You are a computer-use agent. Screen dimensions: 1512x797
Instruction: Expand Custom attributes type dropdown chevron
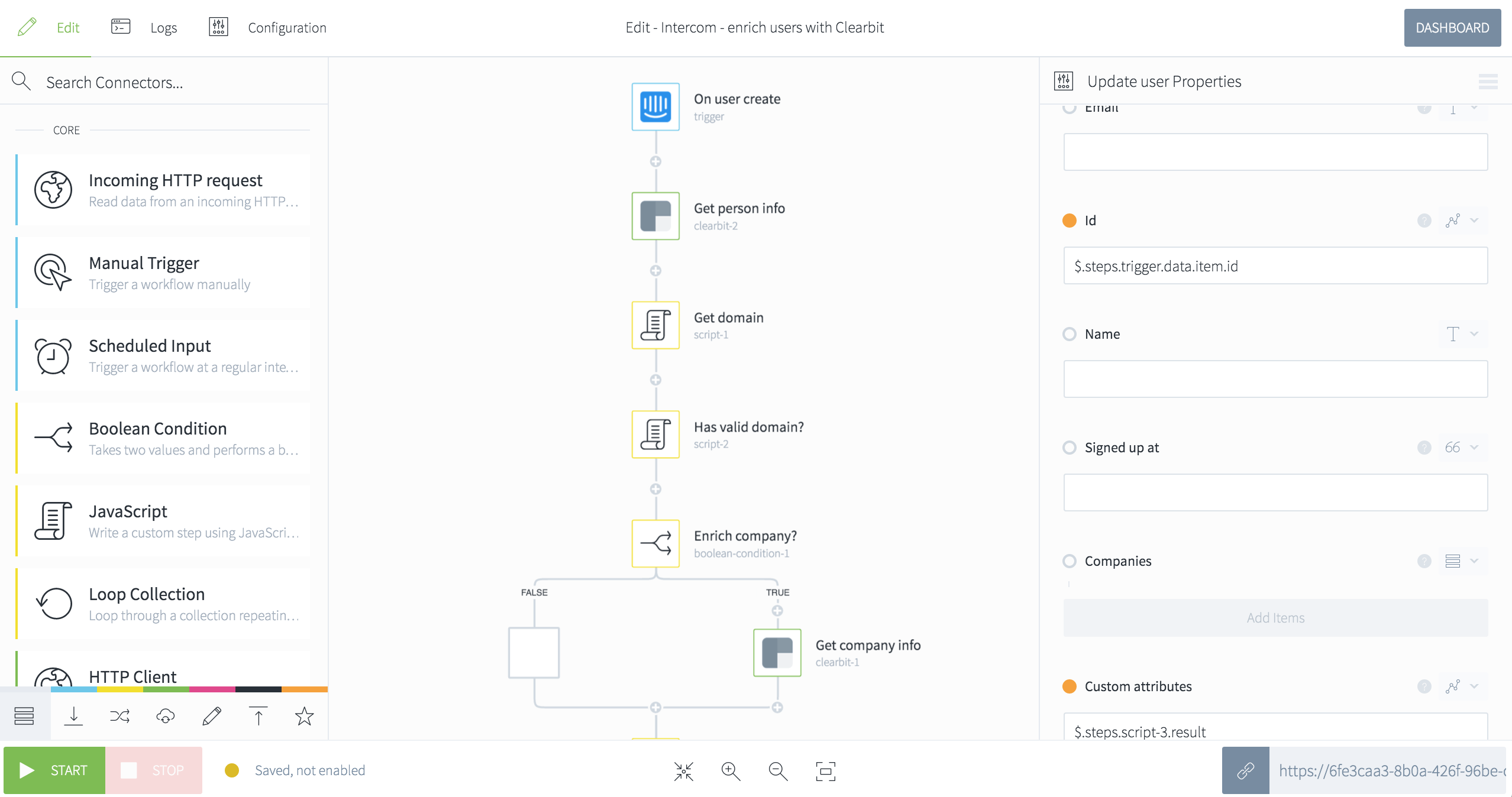(1475, 686)
